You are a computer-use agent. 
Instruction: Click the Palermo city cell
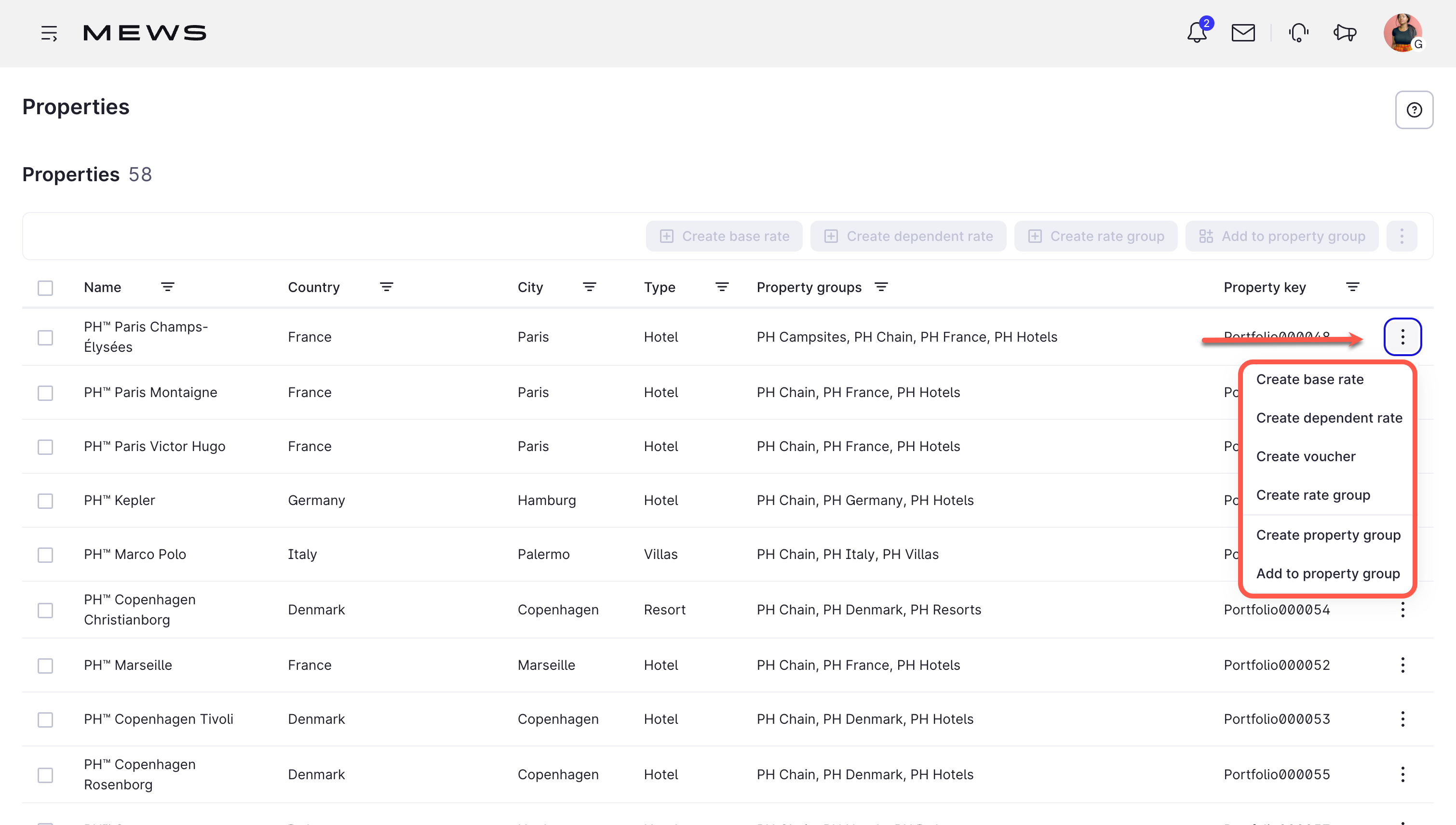pyautogui.click(x=543, y=554)
